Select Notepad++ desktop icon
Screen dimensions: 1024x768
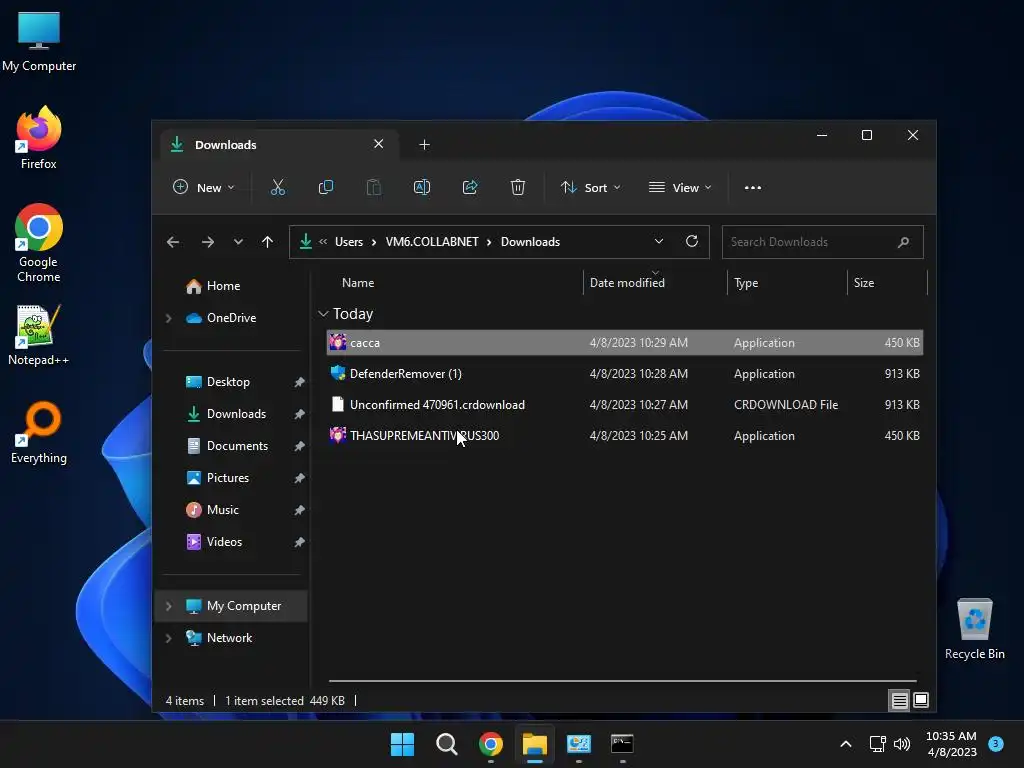[x=39, y=335]
